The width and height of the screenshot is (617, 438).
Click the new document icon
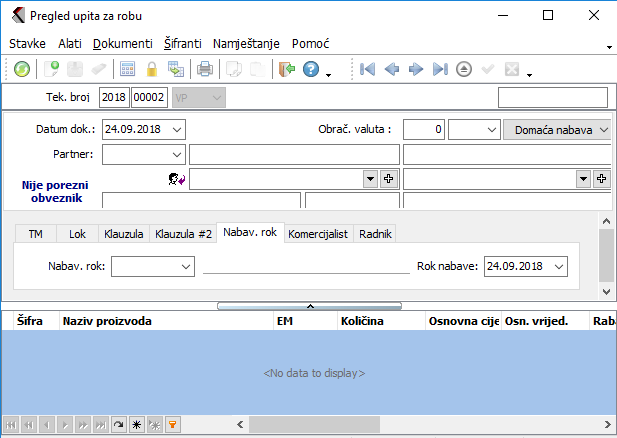[x=52, y=69]
